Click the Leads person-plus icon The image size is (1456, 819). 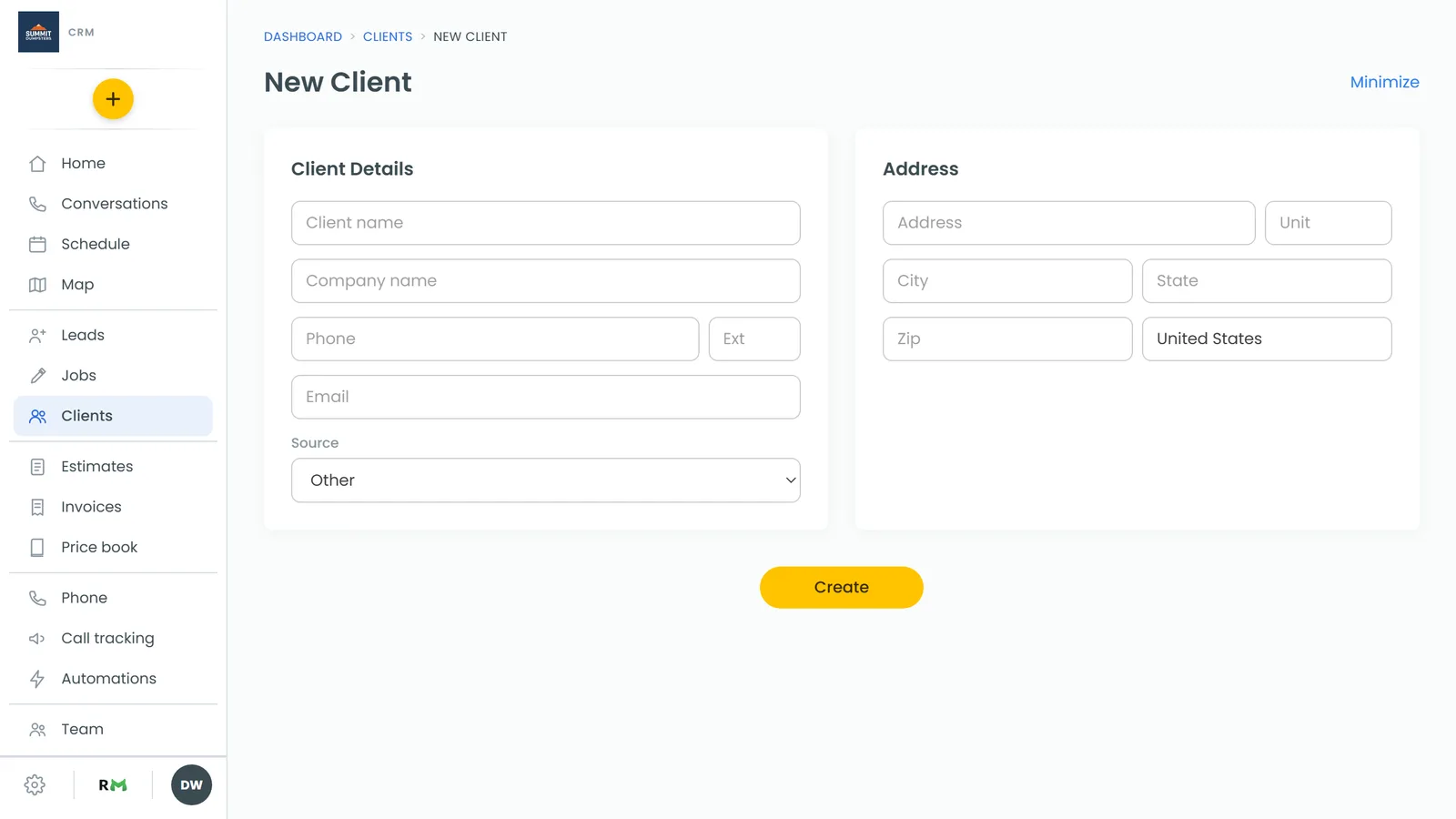click(37, 335)
